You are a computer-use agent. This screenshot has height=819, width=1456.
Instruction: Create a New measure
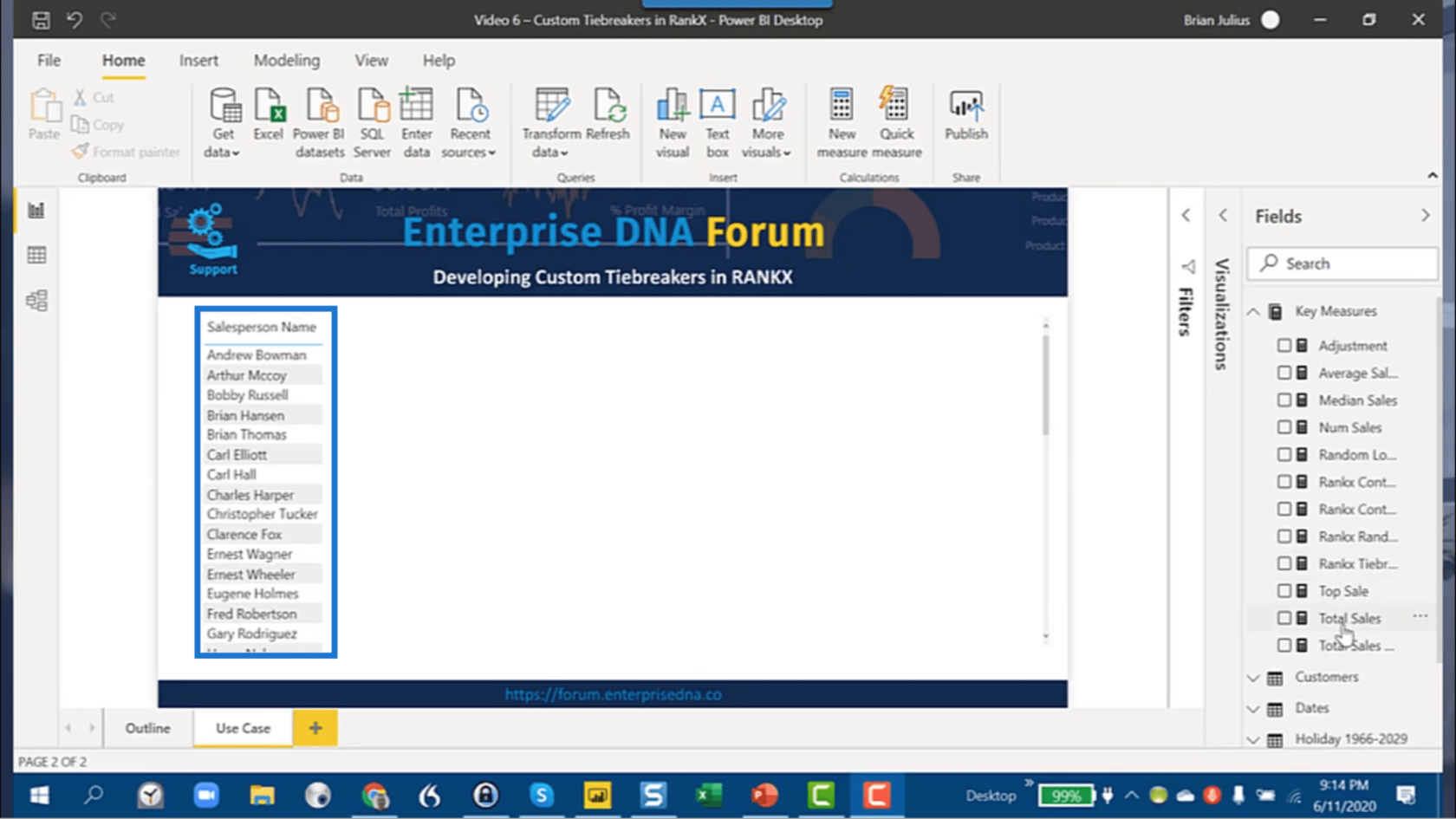coord(842,123)
